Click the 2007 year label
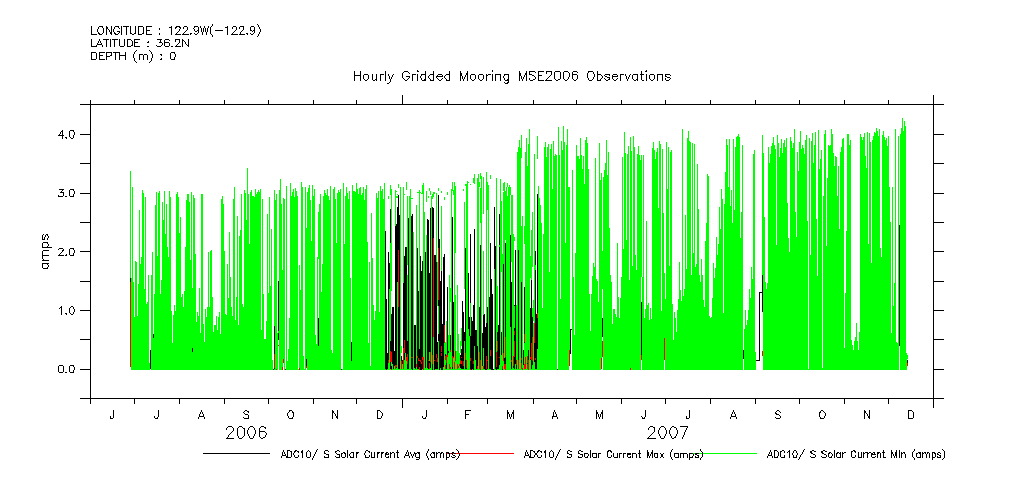Screen dimensions: 1009x504 click(x=666, y=433)
